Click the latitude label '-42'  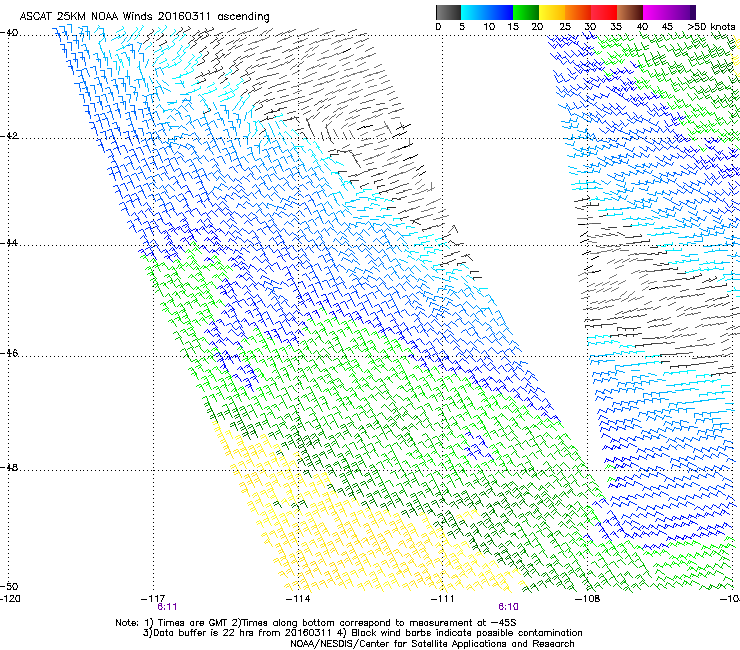coord(9,136)
